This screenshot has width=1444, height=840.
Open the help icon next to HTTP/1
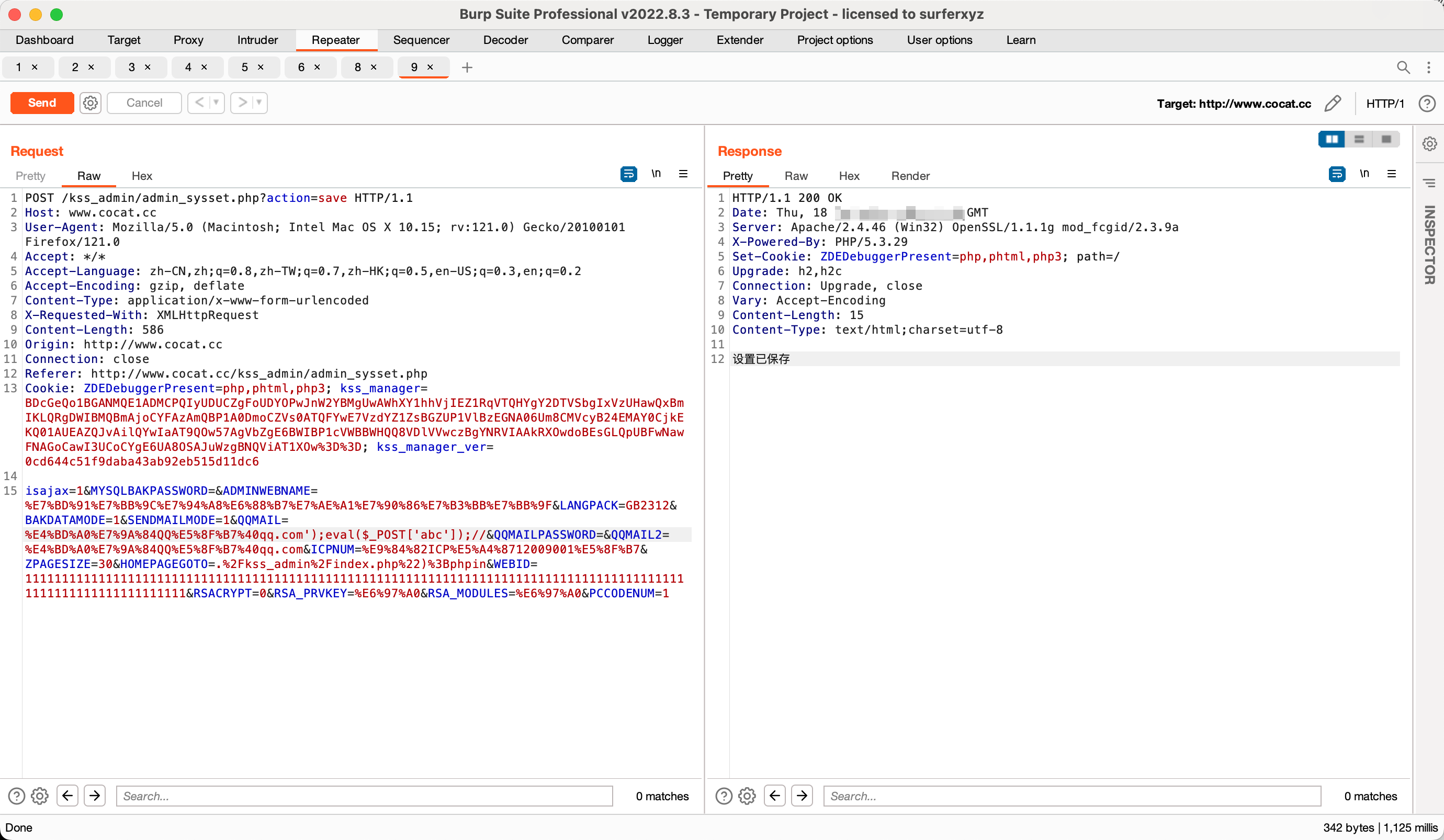click(1427, 103)
